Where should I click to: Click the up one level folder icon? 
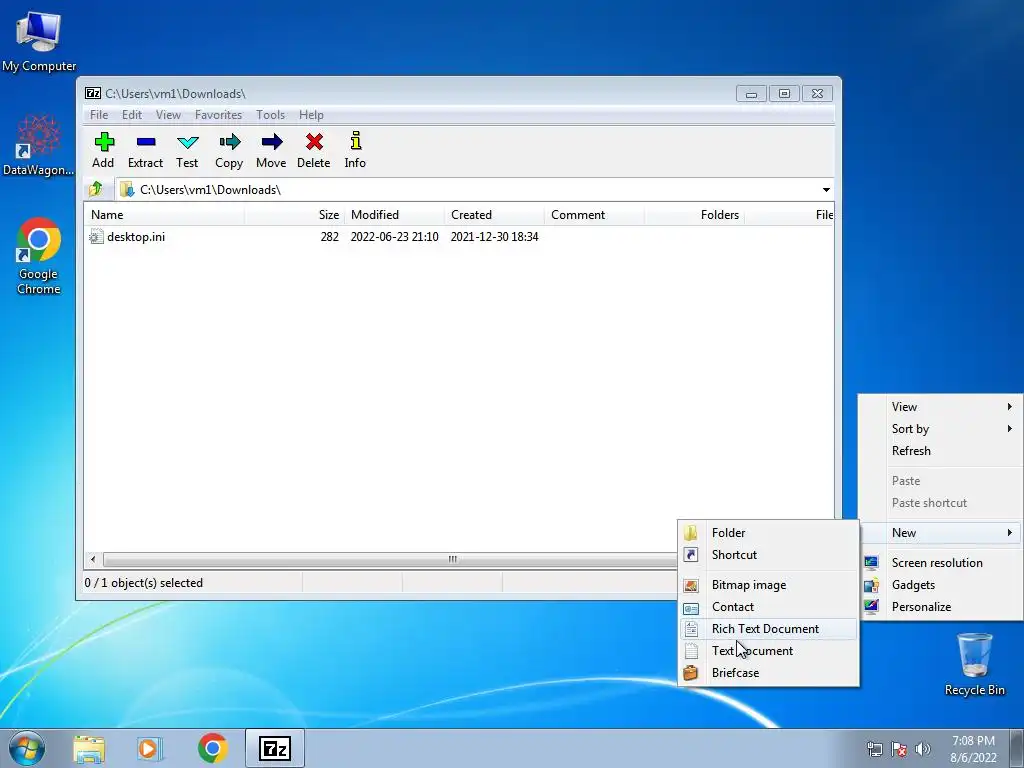tap(96, 189)
